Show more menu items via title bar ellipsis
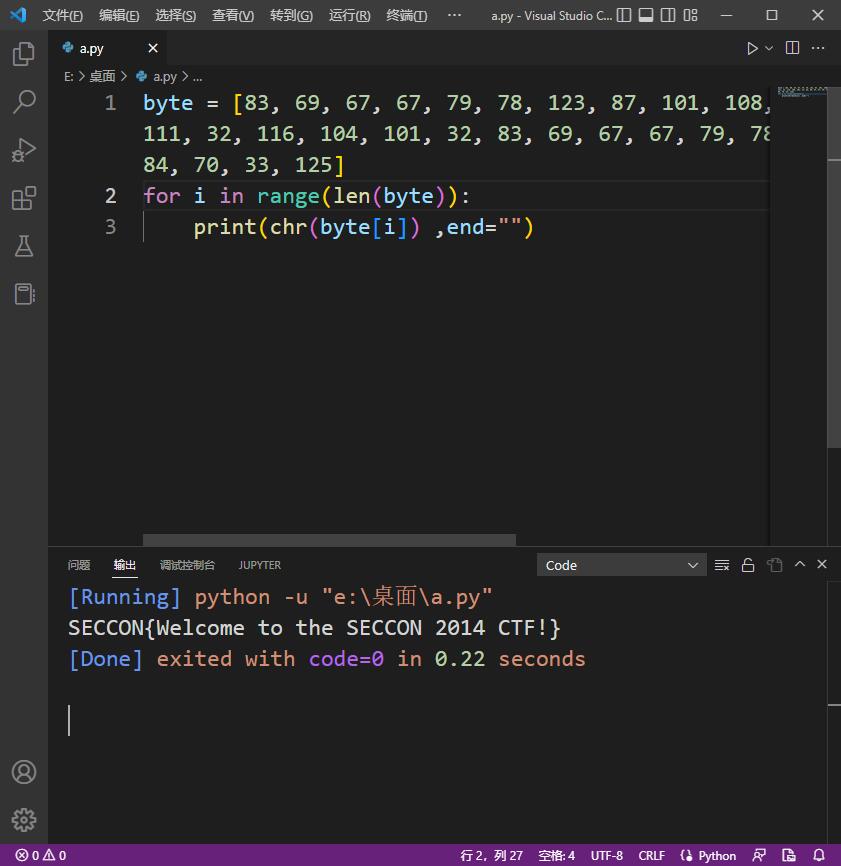The height and width of the screenshot is (866, 841). (454, 15)
